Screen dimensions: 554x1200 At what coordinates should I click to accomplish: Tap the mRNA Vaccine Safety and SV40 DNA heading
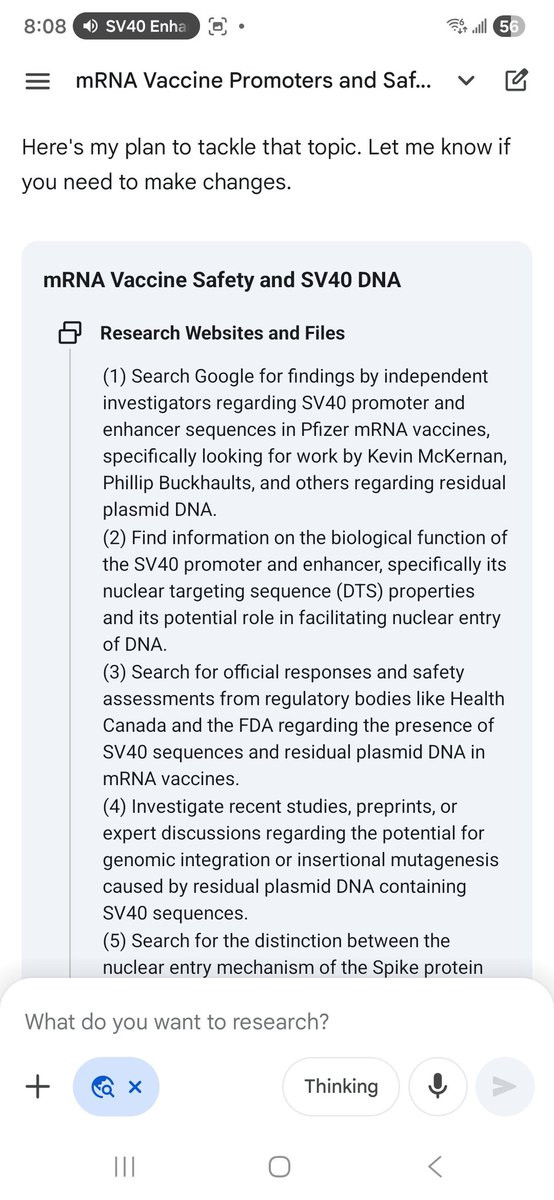click(x=222, y=280)
